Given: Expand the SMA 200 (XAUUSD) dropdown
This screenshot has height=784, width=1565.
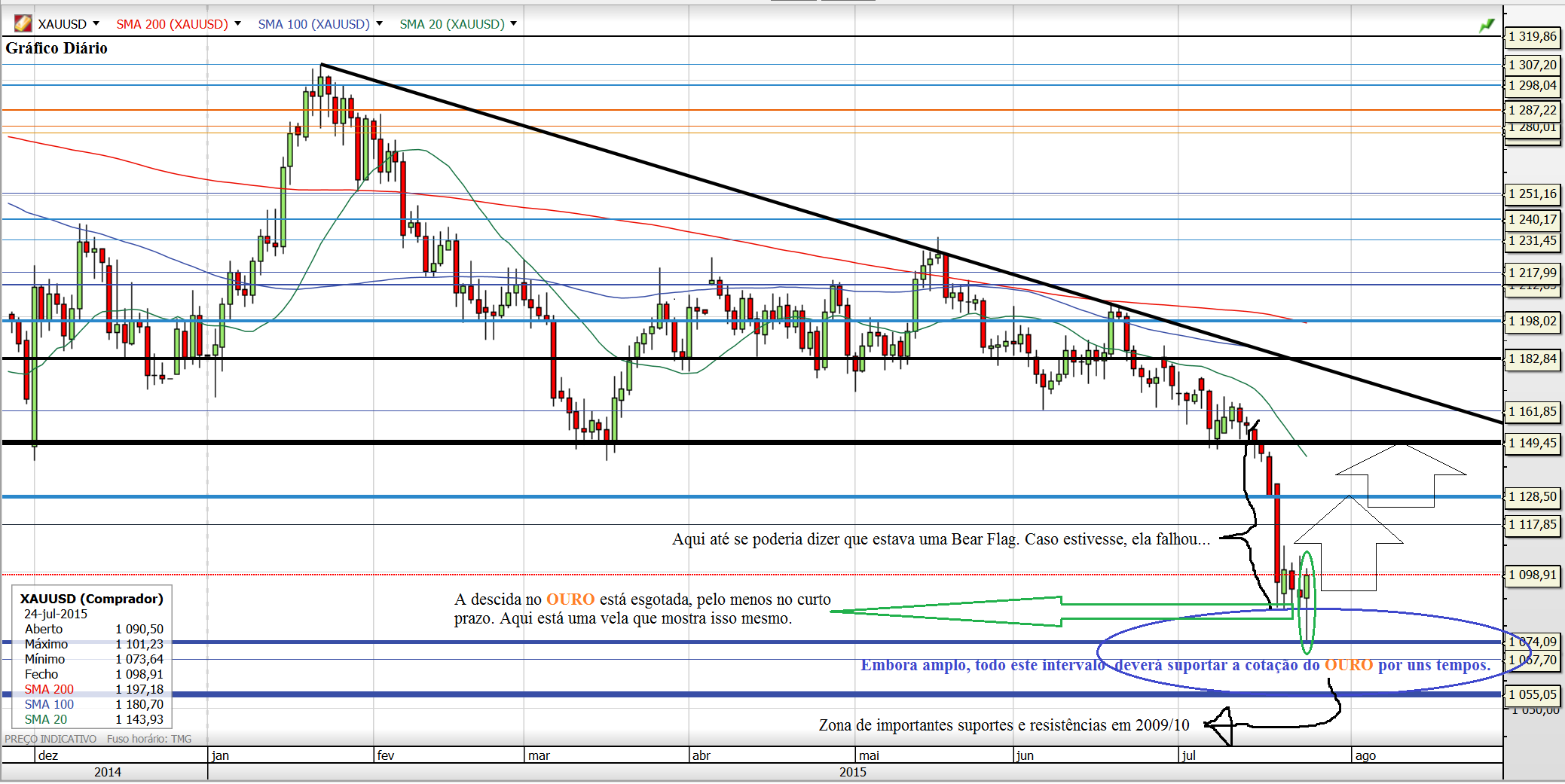Looking at the screenshot, I should [237, 24].
